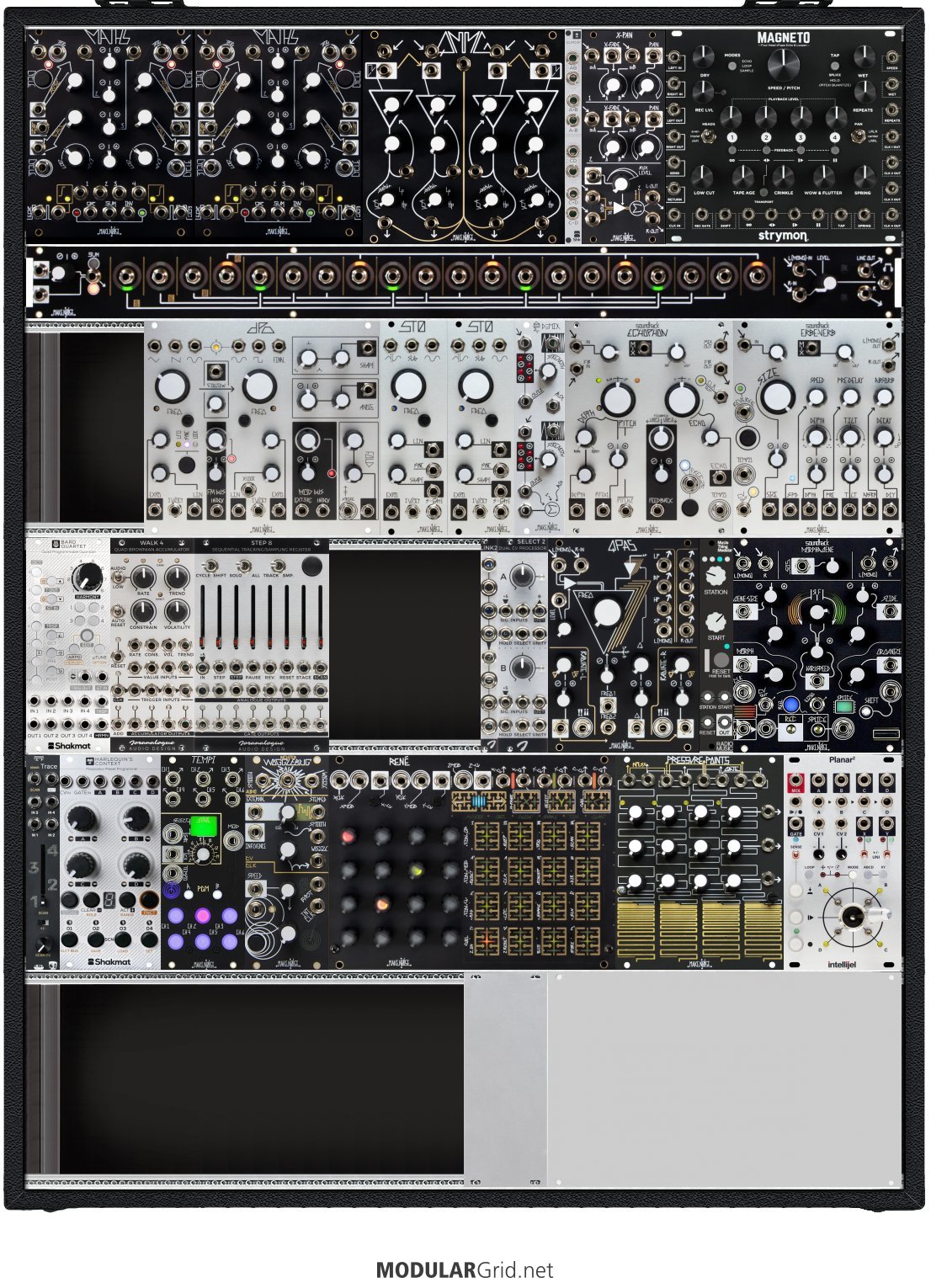The image size is (931, 1288).
Task: Click the Erbe-Verb TILT knob
Action: (850, 437)
